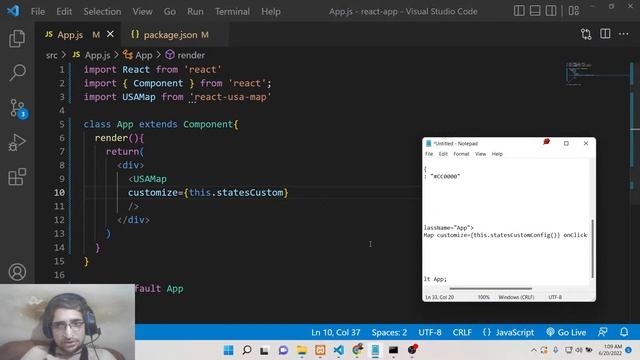Viewport: 640px width, 360px height.
Task: Click 'react-usa-map' import string
Action: [x=231, y=97]
